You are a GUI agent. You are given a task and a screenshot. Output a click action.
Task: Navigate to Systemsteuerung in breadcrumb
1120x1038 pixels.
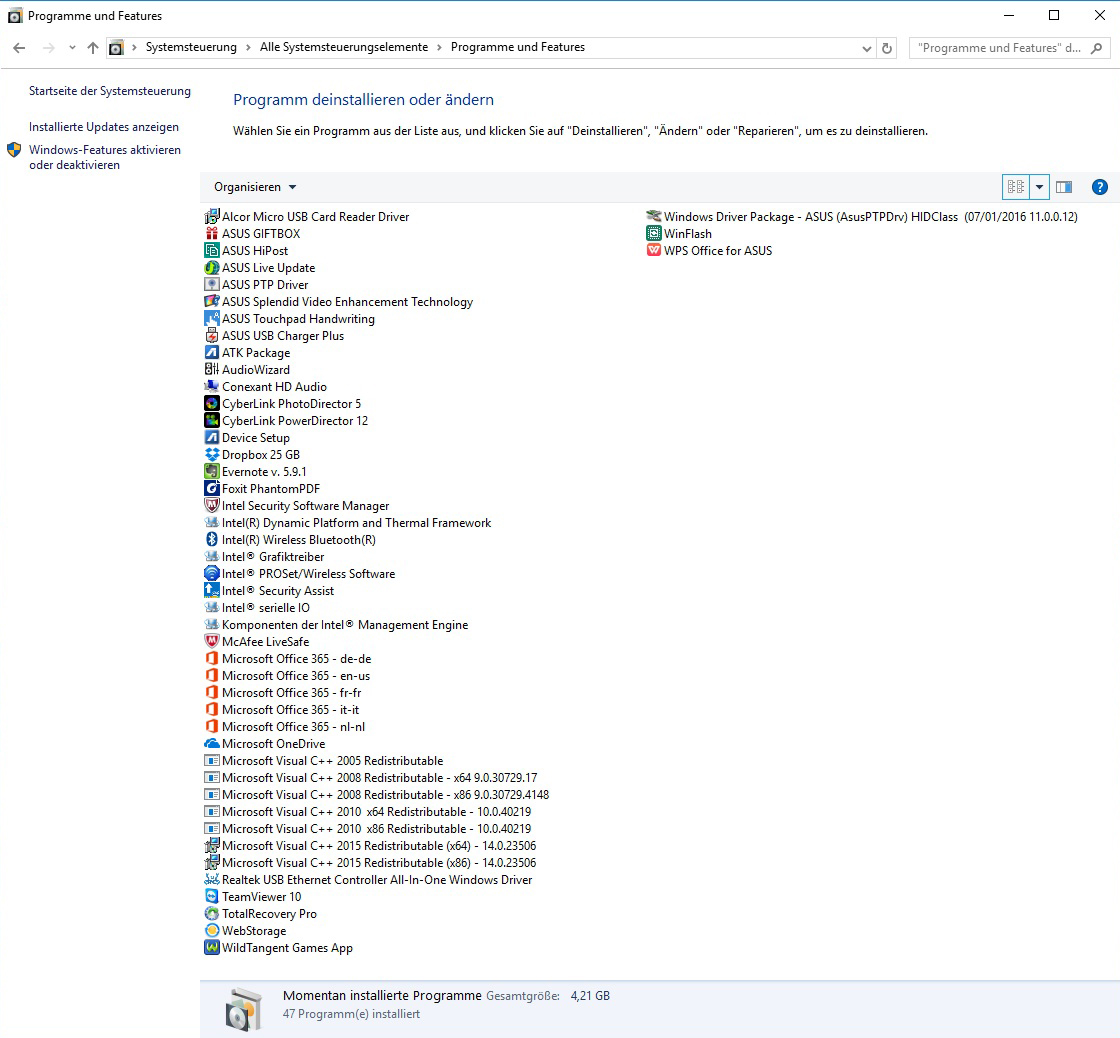(191, 47)
